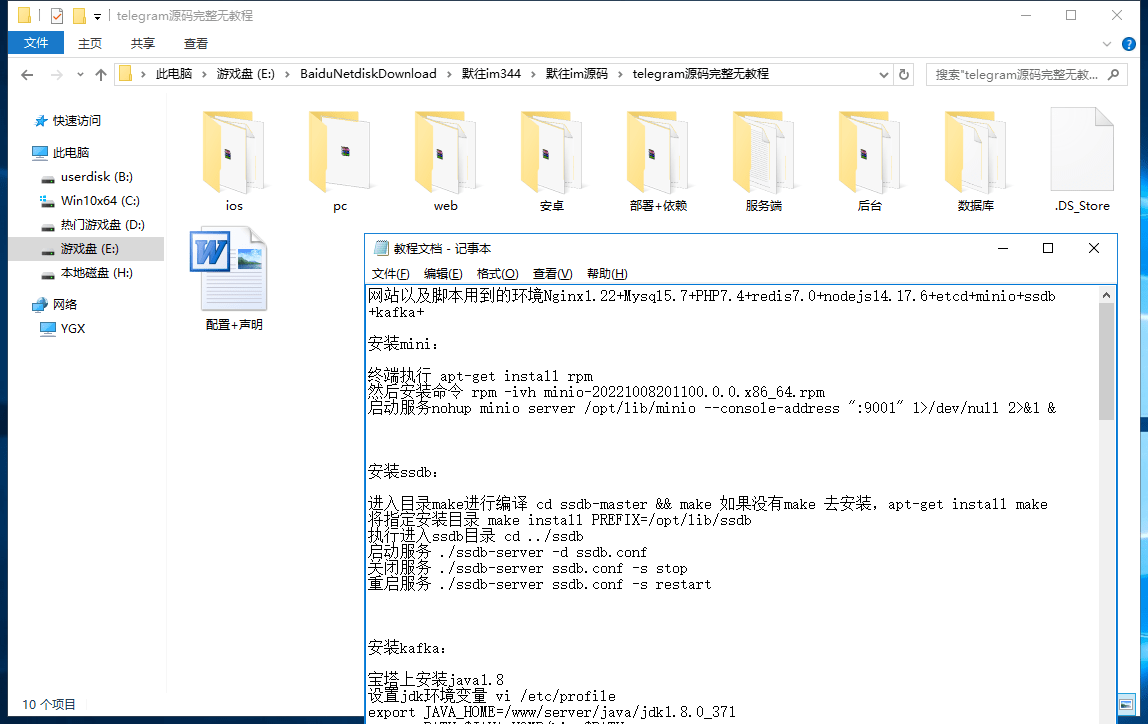
Task: Switch to the 主页 ribbon tab
Action: point(90,44)
